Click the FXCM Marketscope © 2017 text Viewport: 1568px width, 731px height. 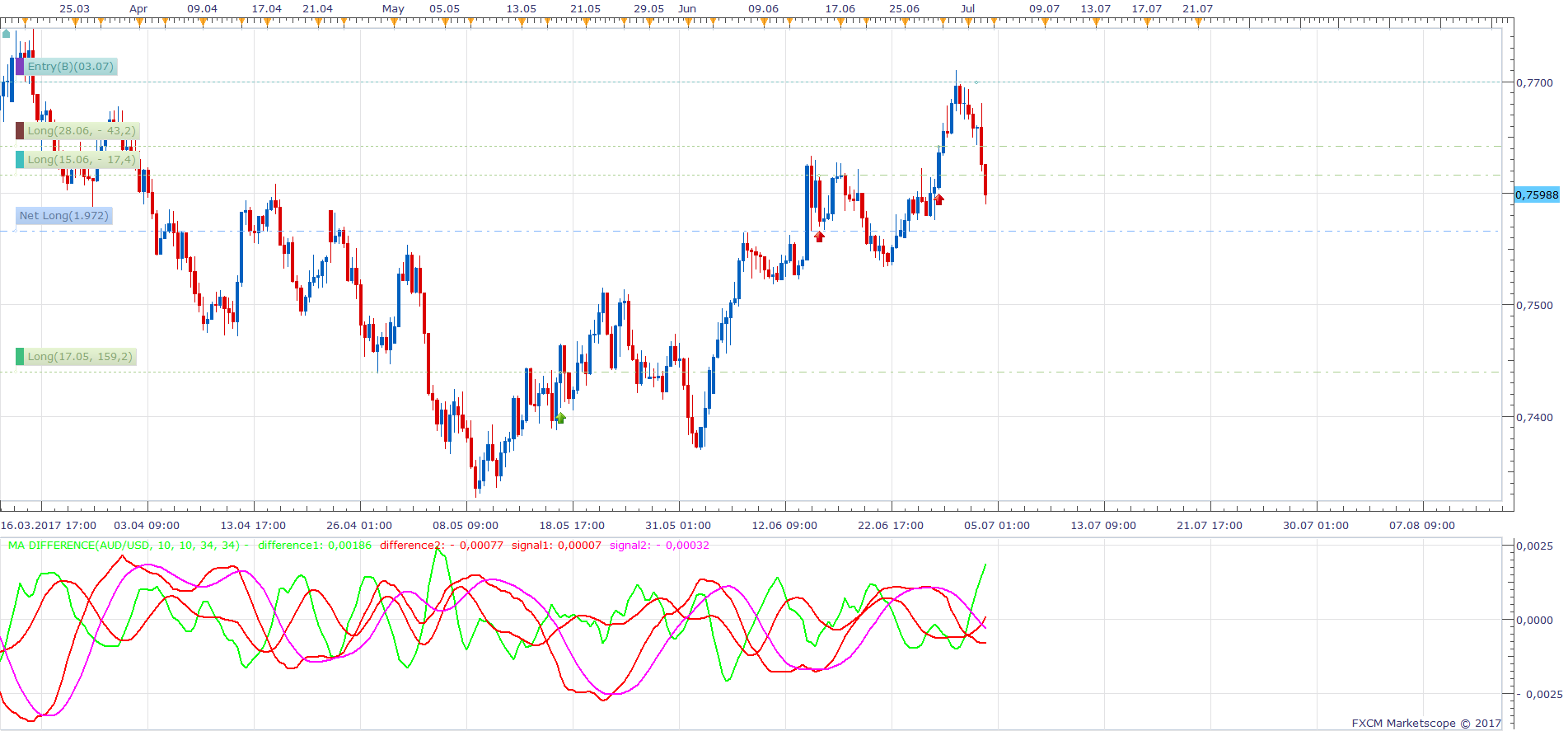point(1426,724)
